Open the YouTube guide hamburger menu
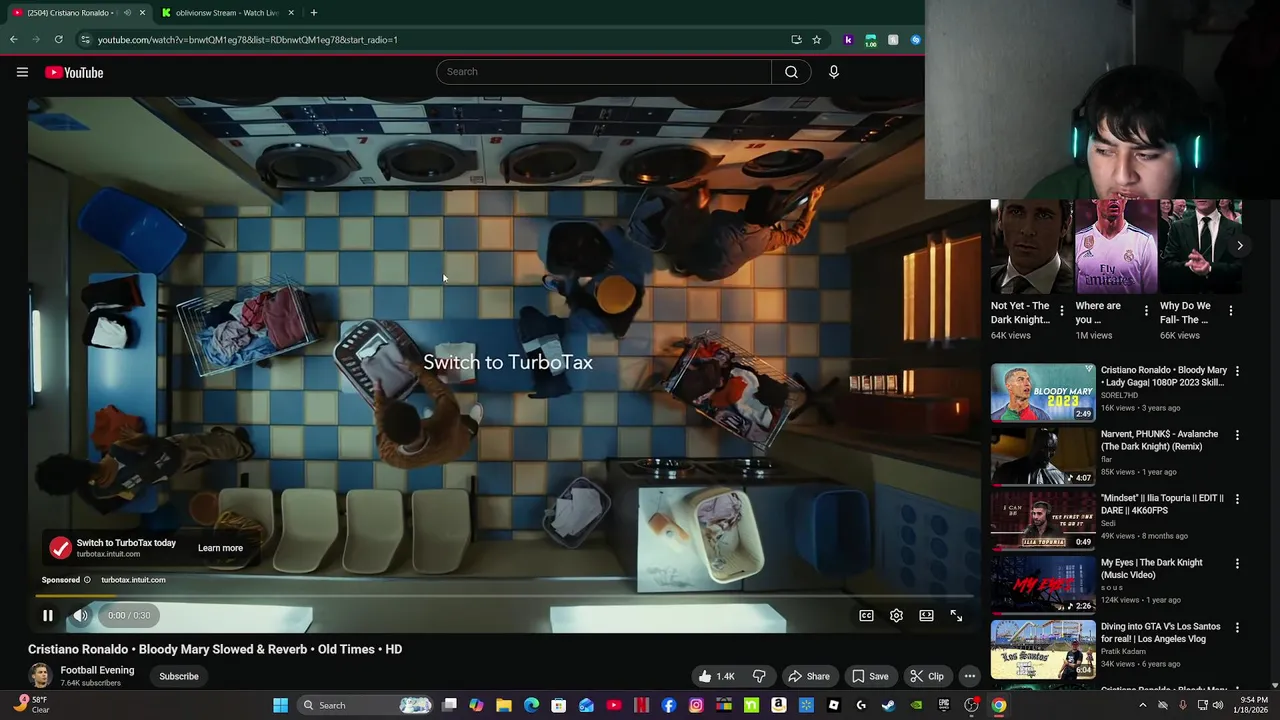1280x720 pixels. 22,72
